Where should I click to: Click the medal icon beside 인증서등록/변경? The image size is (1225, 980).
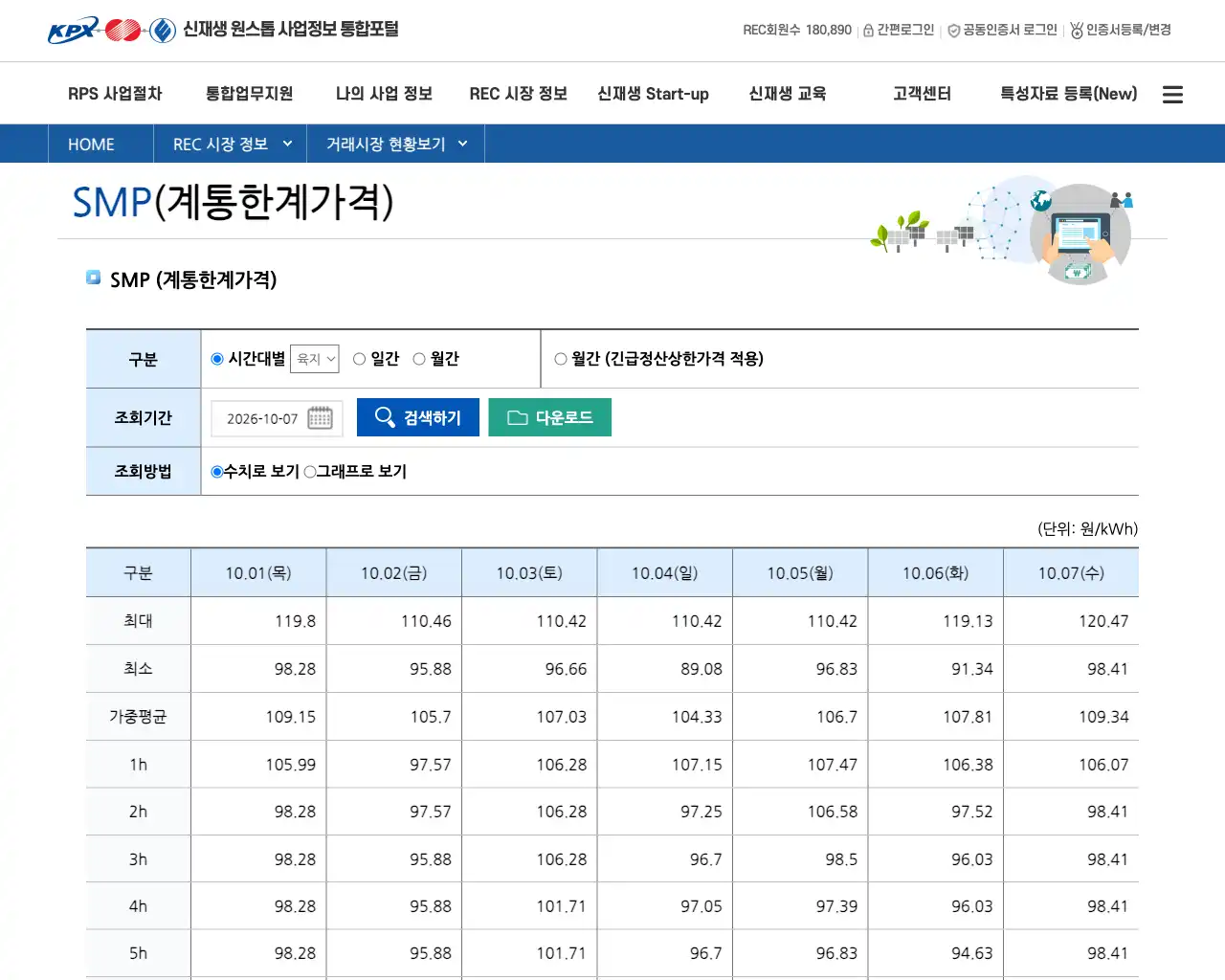pyautogui.click(x=1077, y=31)
